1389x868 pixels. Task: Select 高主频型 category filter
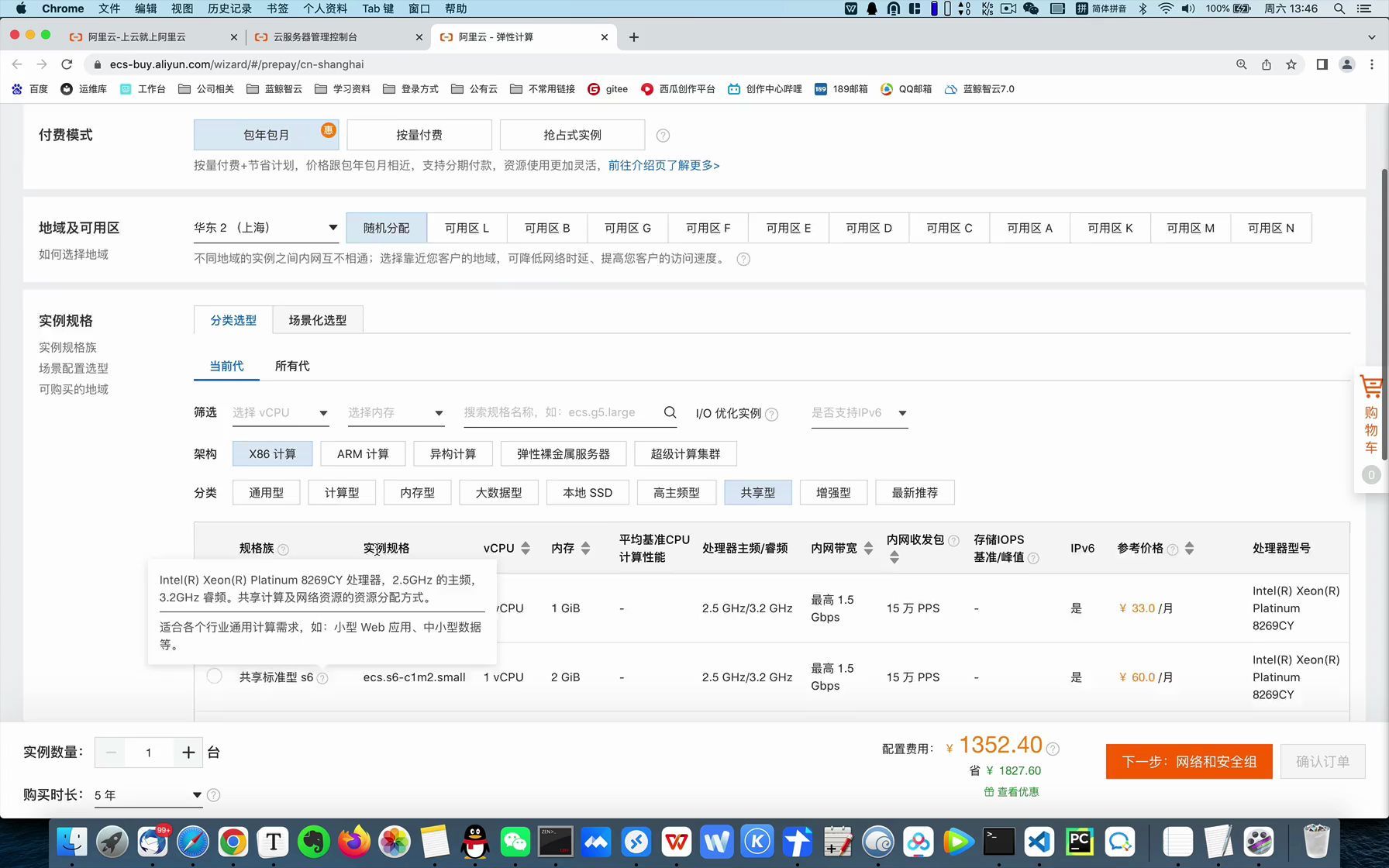pyautogui.click(x=676, y=493)
